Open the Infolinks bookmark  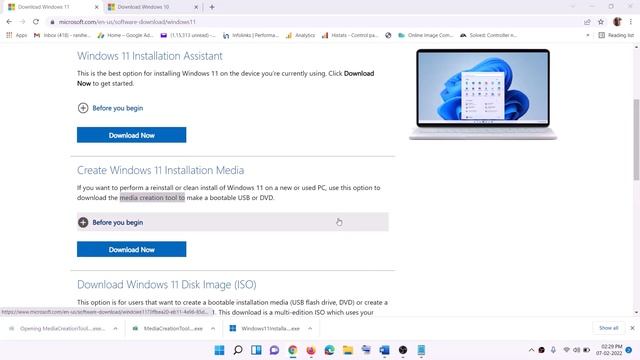251,36
